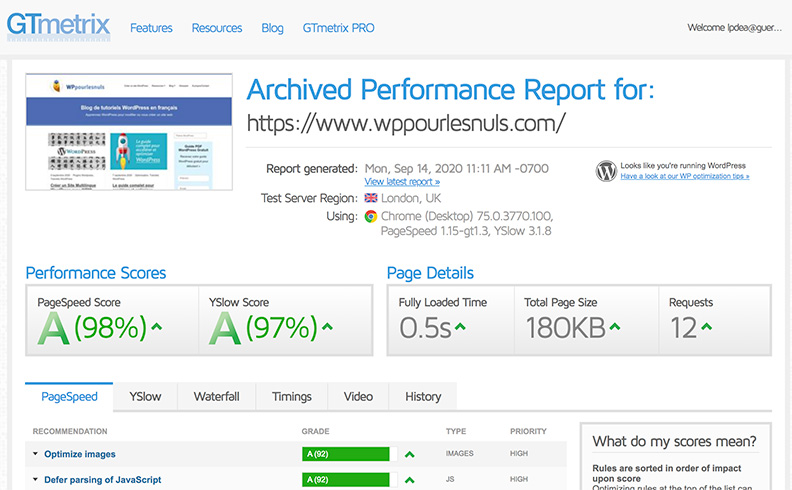Viewport: 792px width, 490px height.
Task: Open the History tab
Action: coord(423,397)
